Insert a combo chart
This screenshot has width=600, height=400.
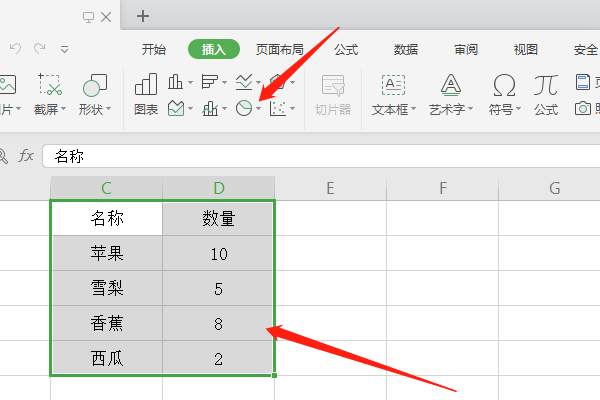point(210,108)
